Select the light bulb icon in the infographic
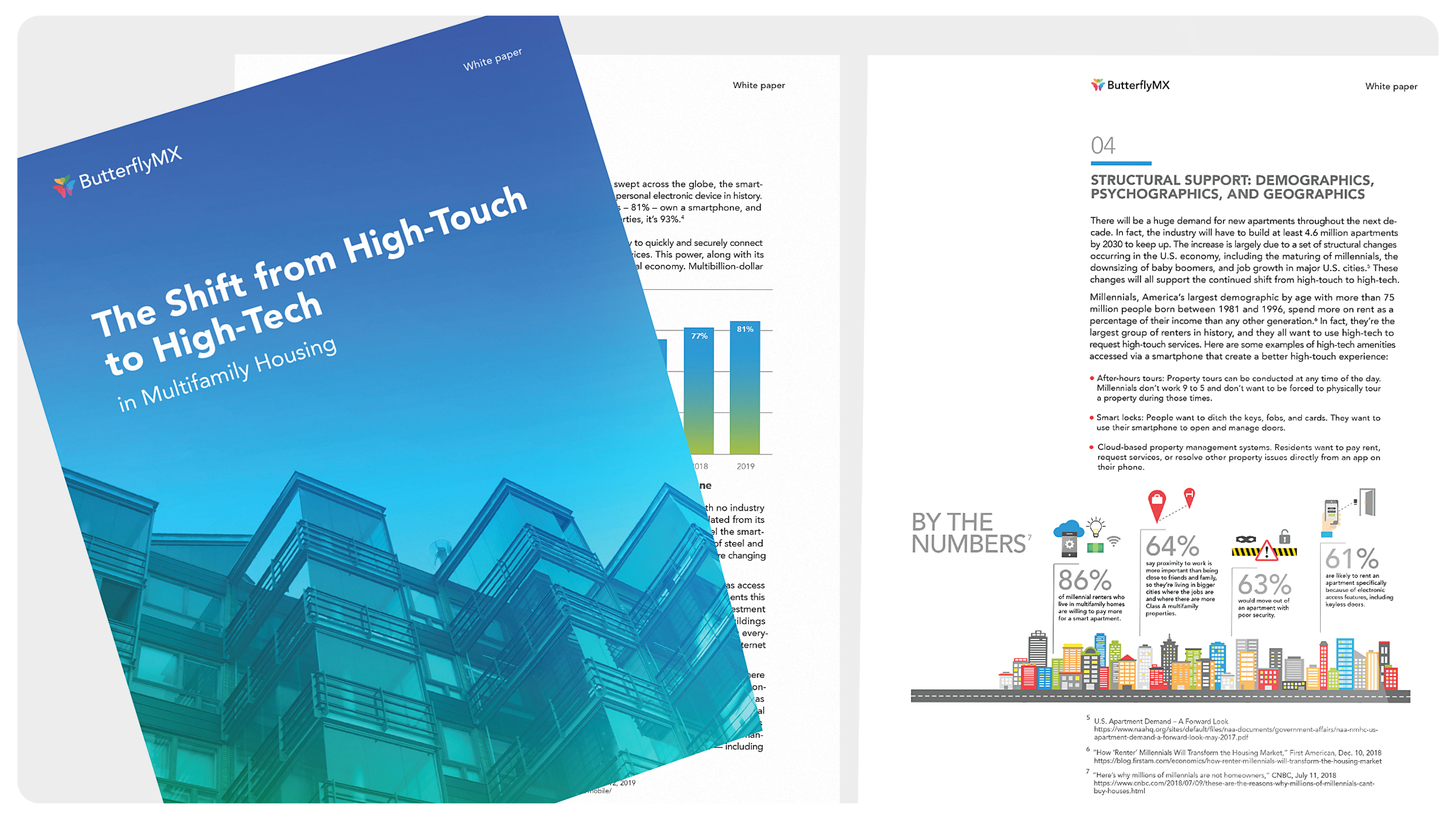The height and width of the screenshot is (819, 1456). coord(1096,527)
